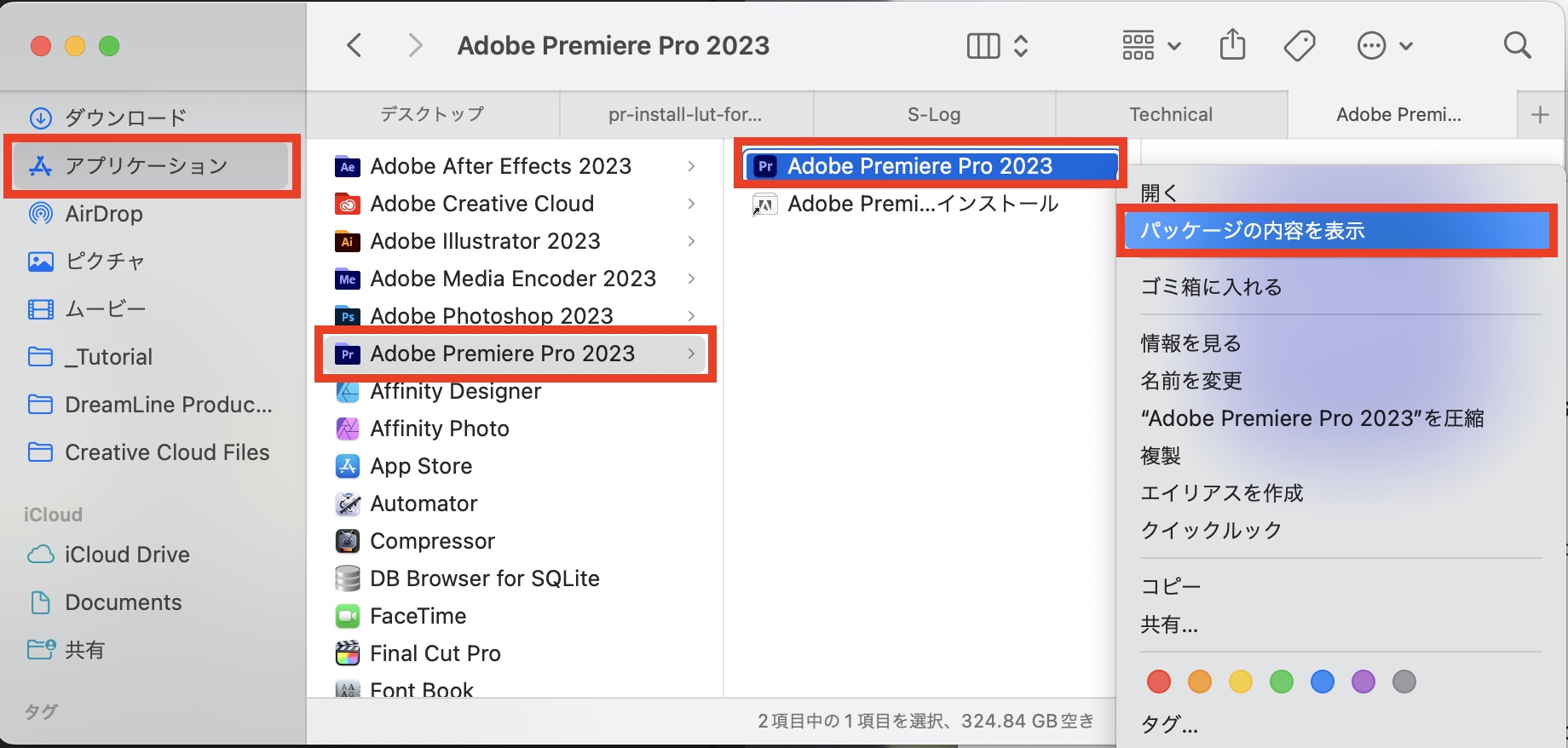Click the back navigation arrow
The height and width of the screenshot is (748, 1568).
click(x=355, y=45)
